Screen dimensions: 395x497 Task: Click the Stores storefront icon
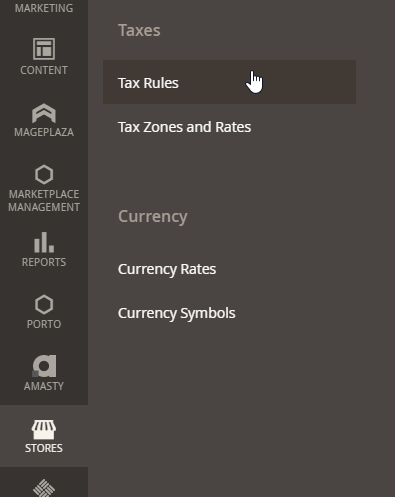click(44, 429)
